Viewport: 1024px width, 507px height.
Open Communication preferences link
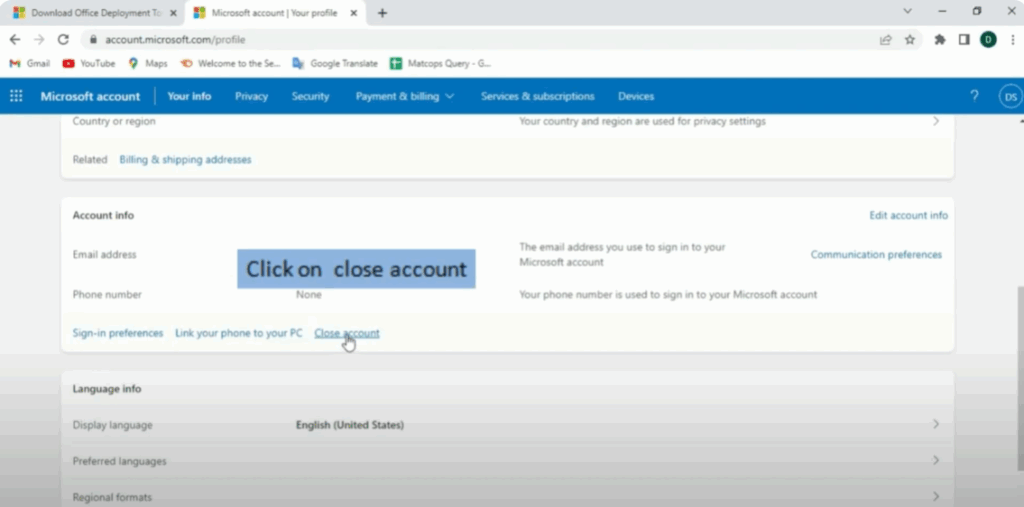[x=876, y=254]
